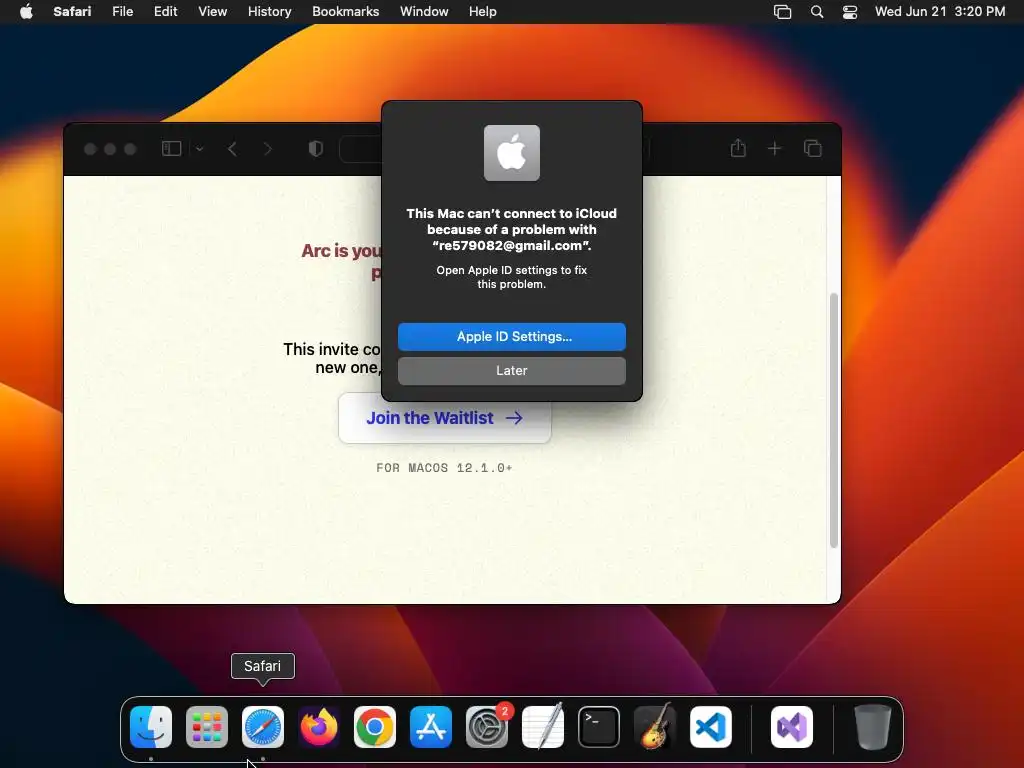Launch Visual Studio Code from Dock

[x=711, y=727]
